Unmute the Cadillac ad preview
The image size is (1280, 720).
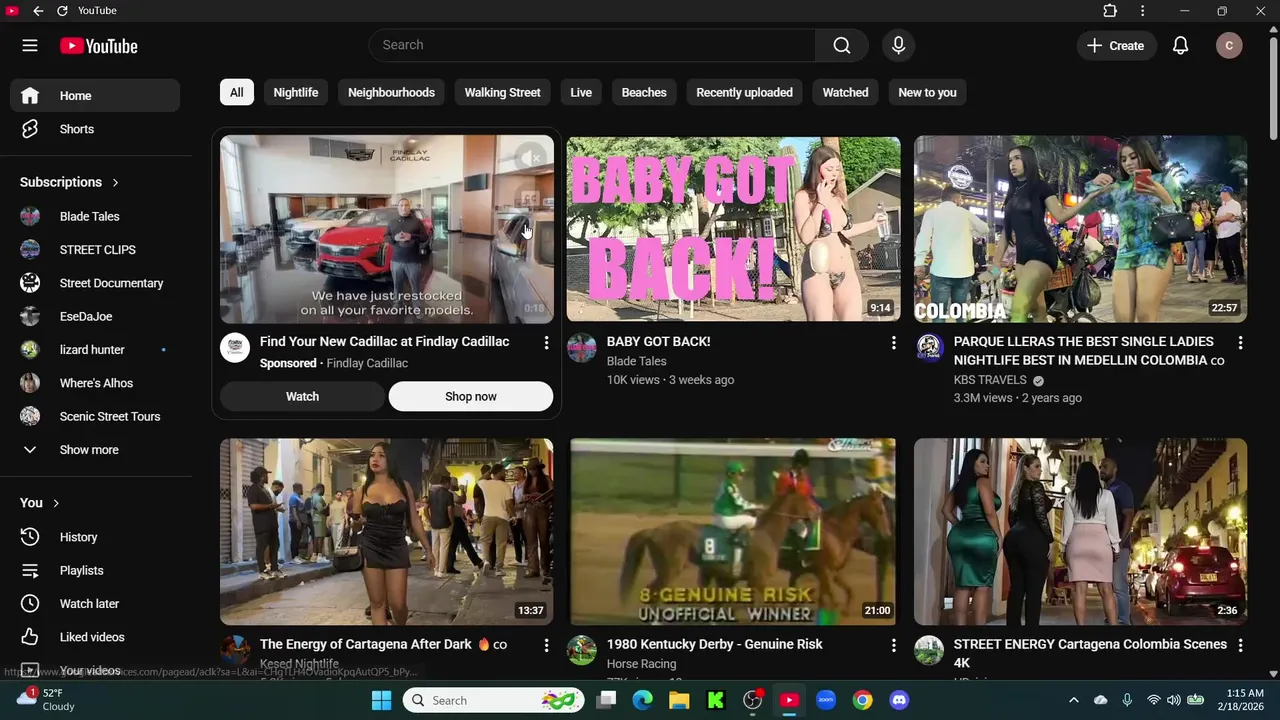[530, 157]
